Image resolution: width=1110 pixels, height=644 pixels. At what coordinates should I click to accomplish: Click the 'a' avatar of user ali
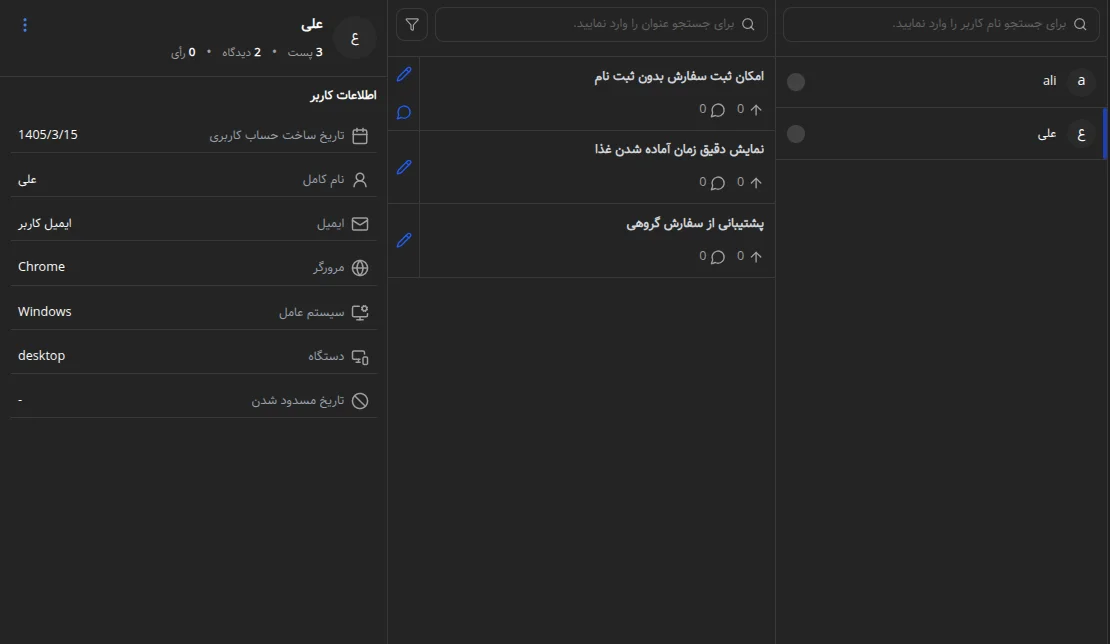coord(1081,81)
